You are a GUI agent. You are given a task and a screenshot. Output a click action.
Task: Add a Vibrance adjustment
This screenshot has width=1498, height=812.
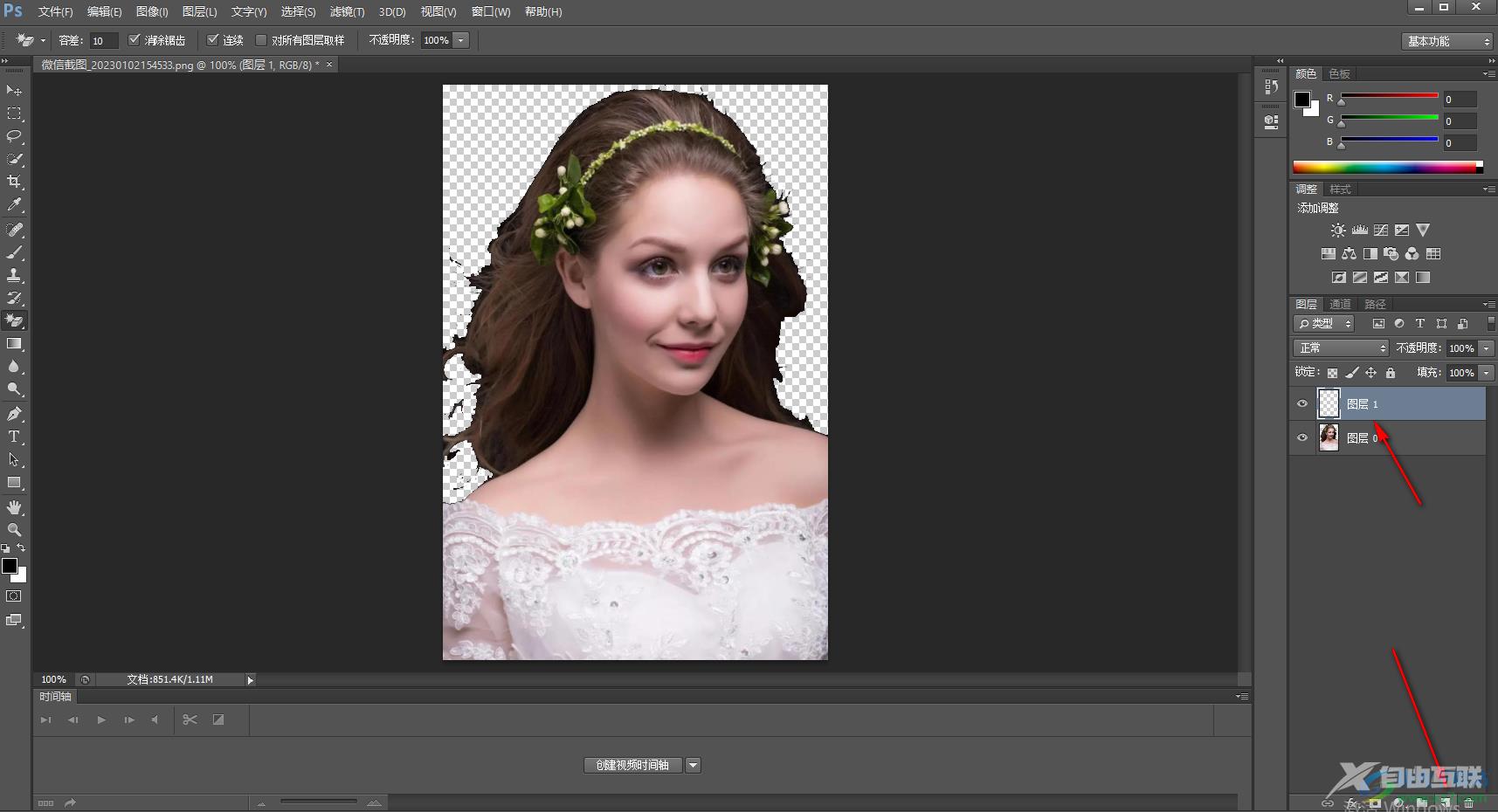[1423, 231]
